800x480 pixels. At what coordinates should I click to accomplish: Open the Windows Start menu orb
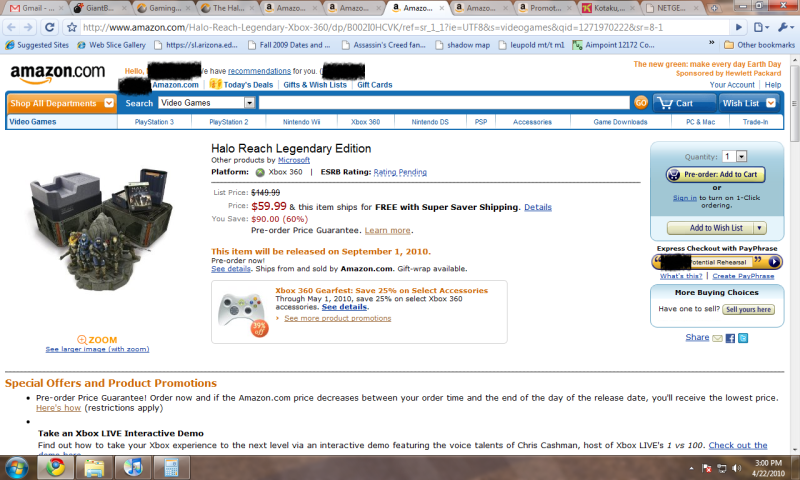16,467
